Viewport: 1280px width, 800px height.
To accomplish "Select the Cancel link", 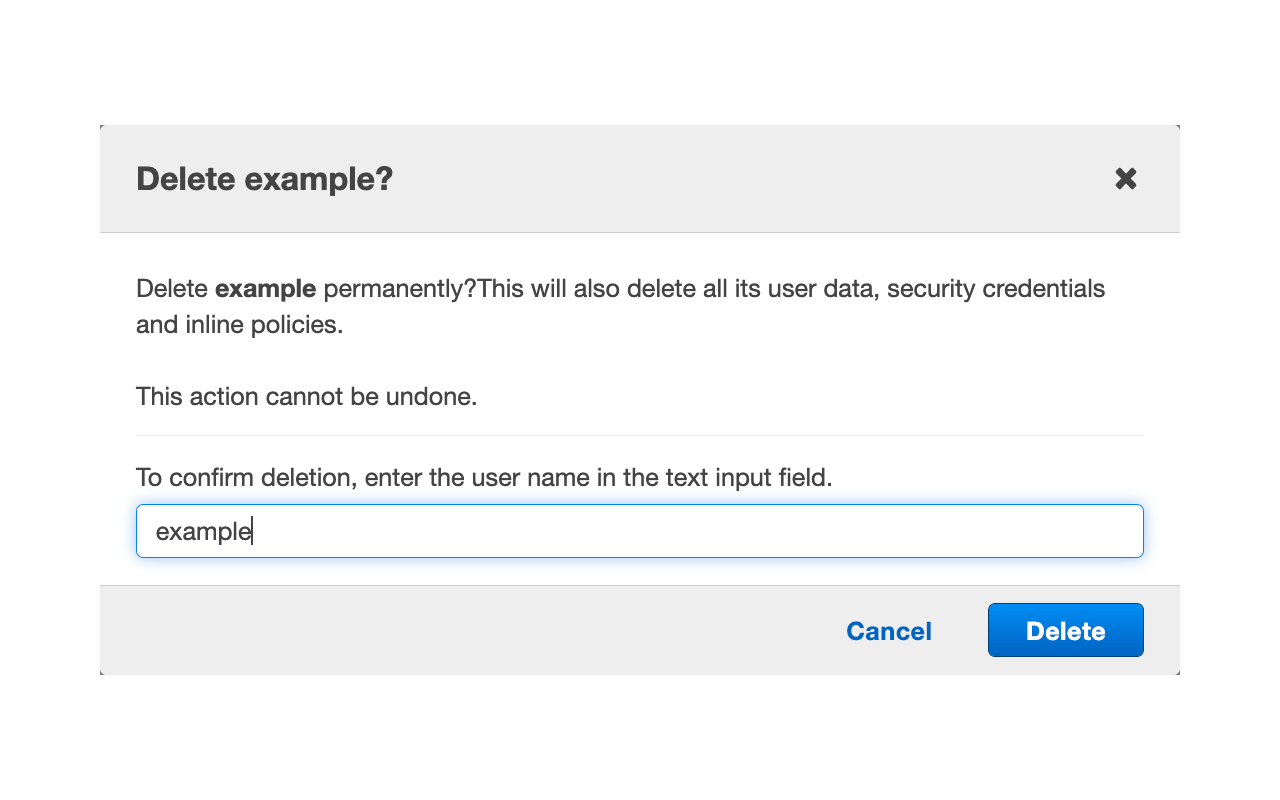I will 888,630.
